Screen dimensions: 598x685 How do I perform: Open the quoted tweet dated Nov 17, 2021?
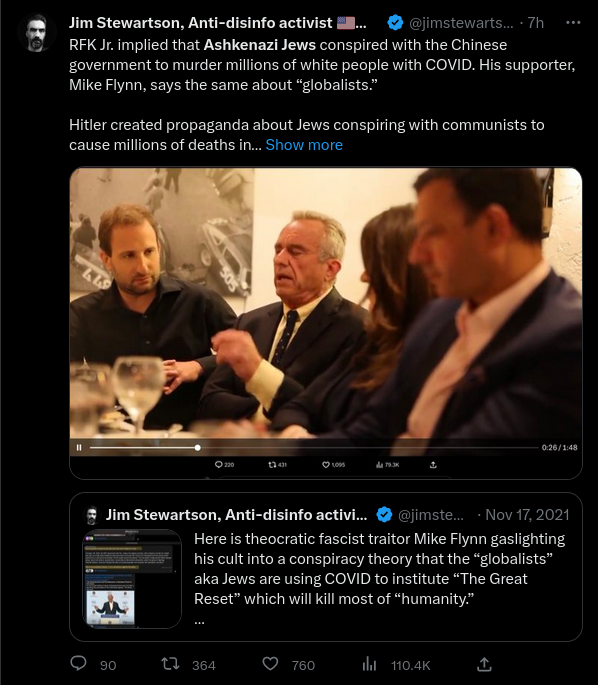(326, 567)
